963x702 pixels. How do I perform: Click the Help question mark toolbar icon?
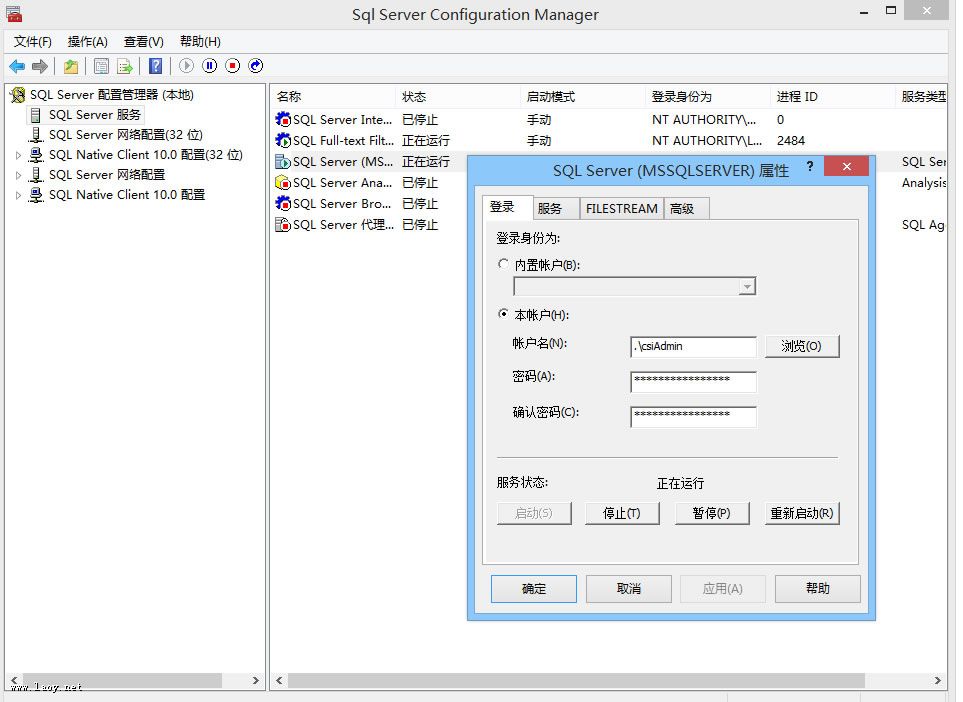156,66
